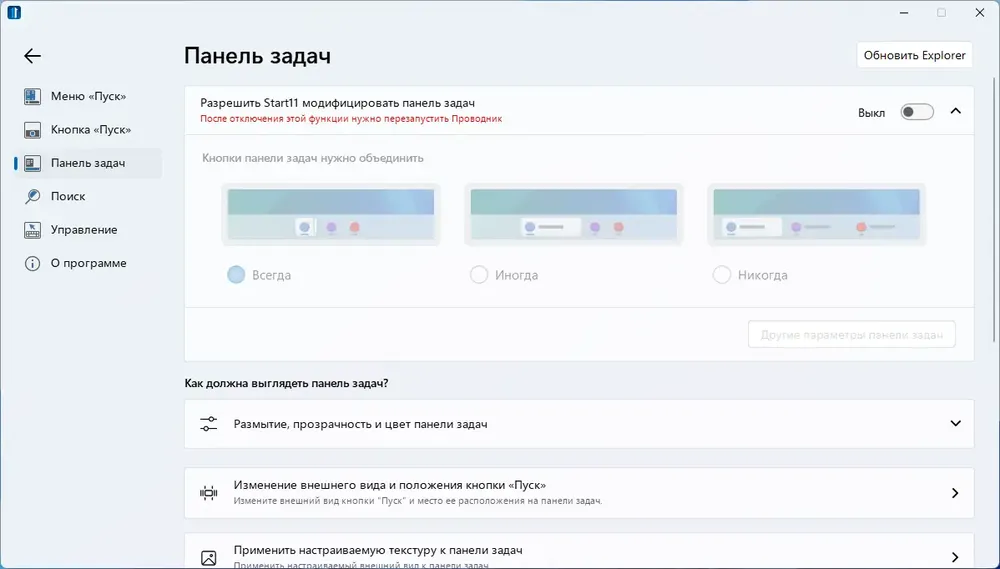This screenshot has height=569, width=1000.
Task: Click the О программе info icon
Action: tap(33, 264)
